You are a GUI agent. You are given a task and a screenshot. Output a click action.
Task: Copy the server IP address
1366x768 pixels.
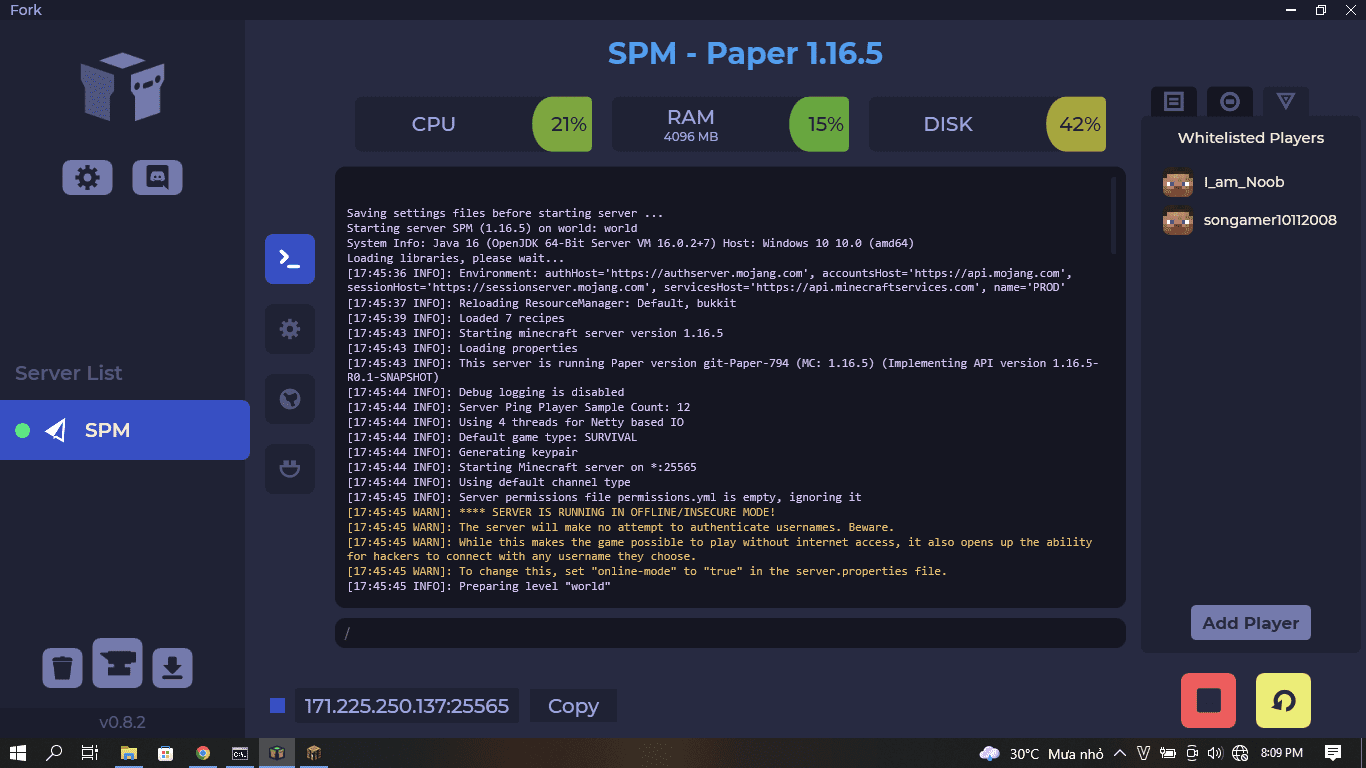point(573,706)
